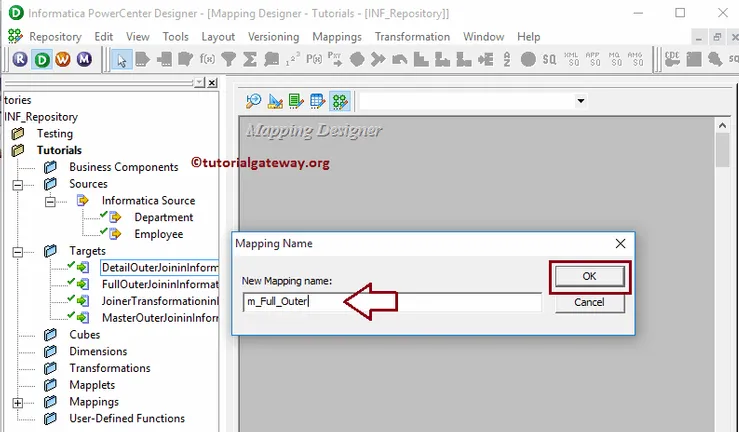The height and width of the screenshot is (432, 739).
Task: Activate the Mapping Designer tool icon
Action: coord(340,101)
